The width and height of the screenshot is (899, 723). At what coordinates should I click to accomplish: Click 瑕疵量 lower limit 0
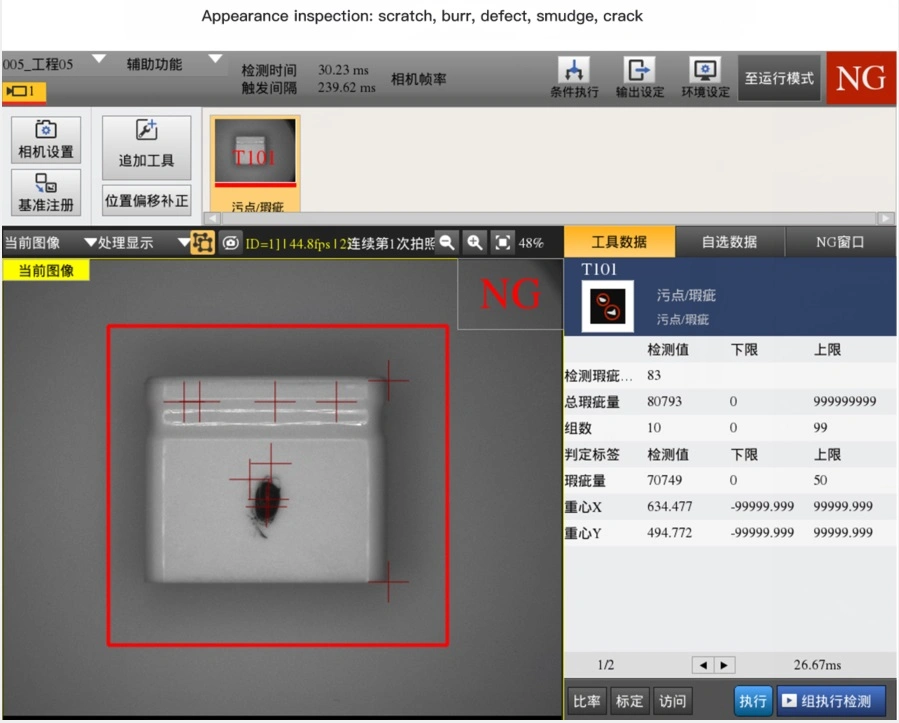click(x=733, y=480)
